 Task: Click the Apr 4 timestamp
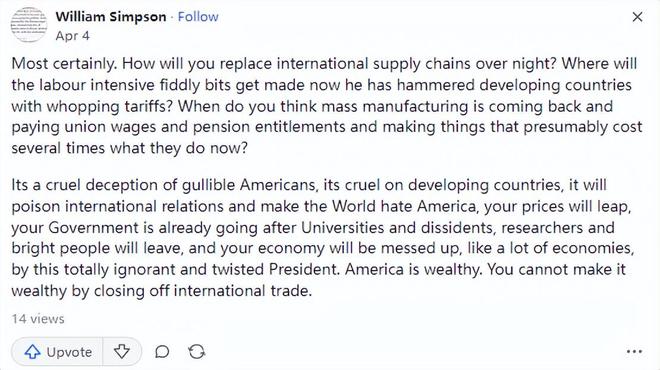pyautogui.click(x=72, y=36)
